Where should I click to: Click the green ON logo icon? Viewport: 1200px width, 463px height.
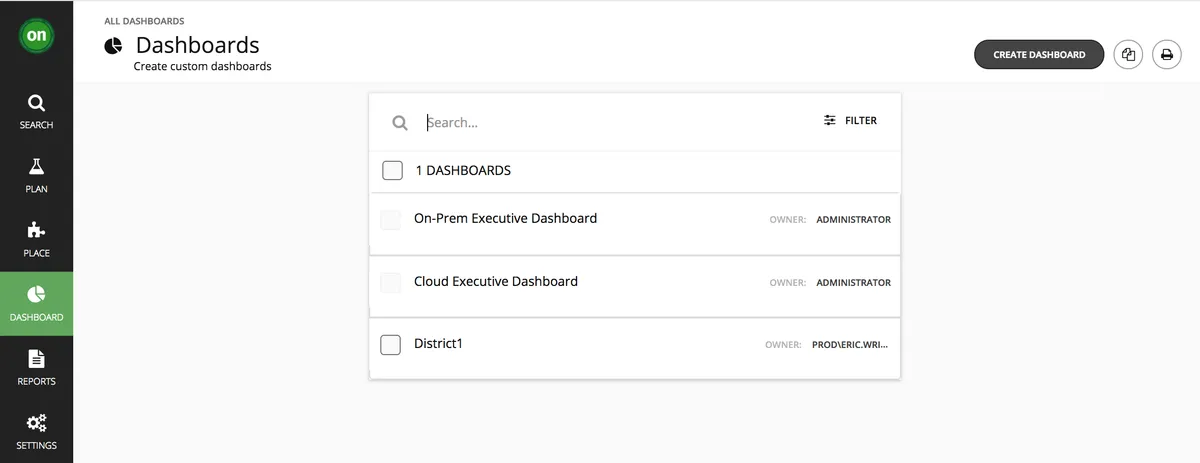36,36
